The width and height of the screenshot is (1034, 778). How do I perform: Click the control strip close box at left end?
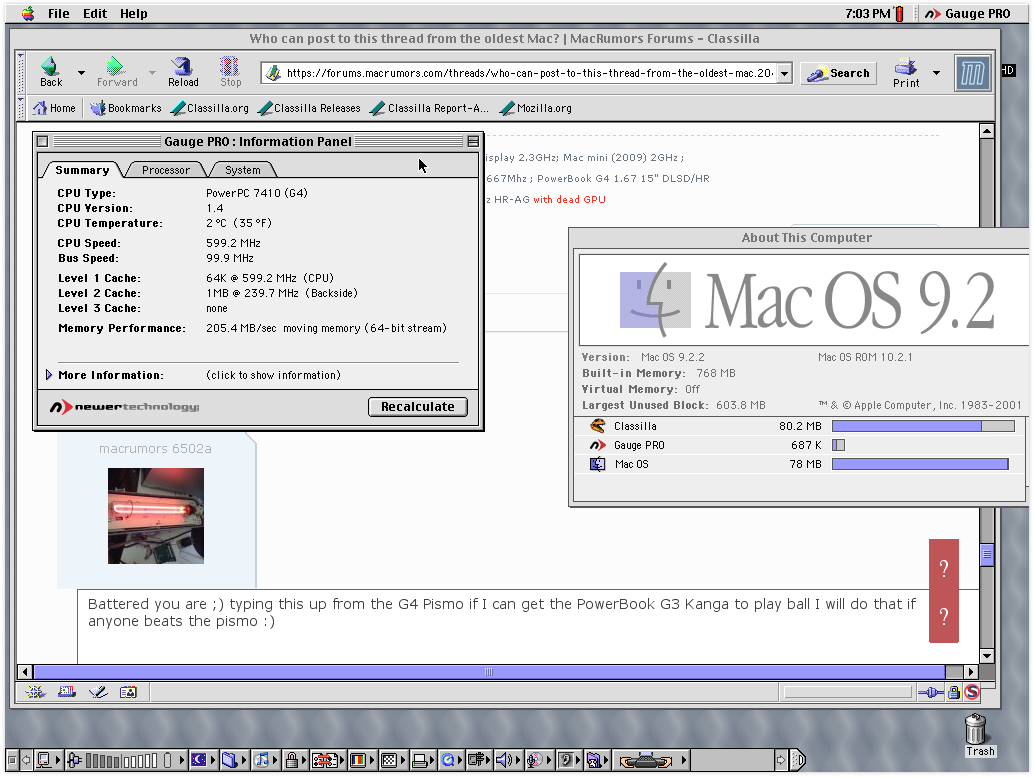click(12, 760)
